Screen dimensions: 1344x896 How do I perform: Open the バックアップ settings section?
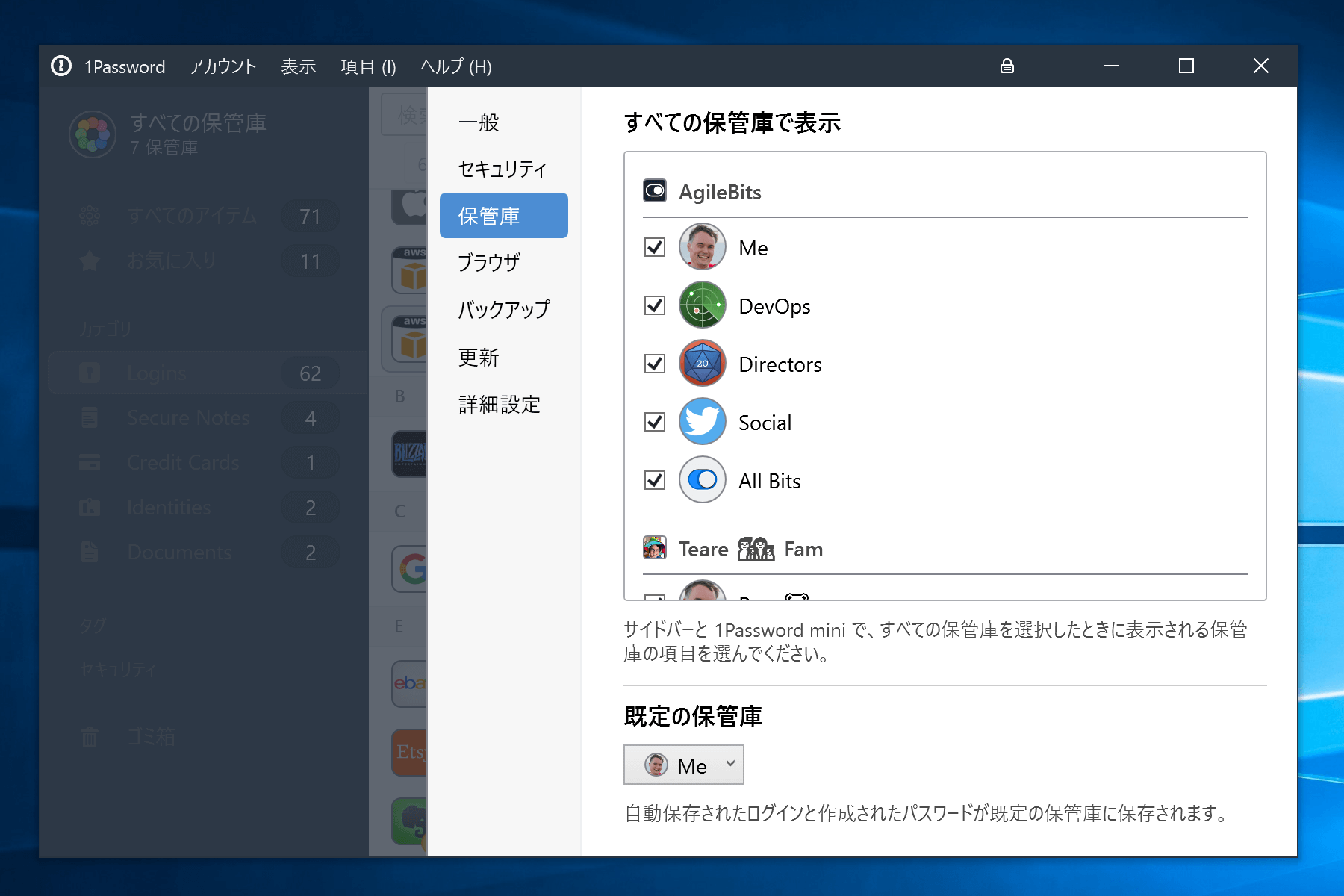click(x=503, y=309)
